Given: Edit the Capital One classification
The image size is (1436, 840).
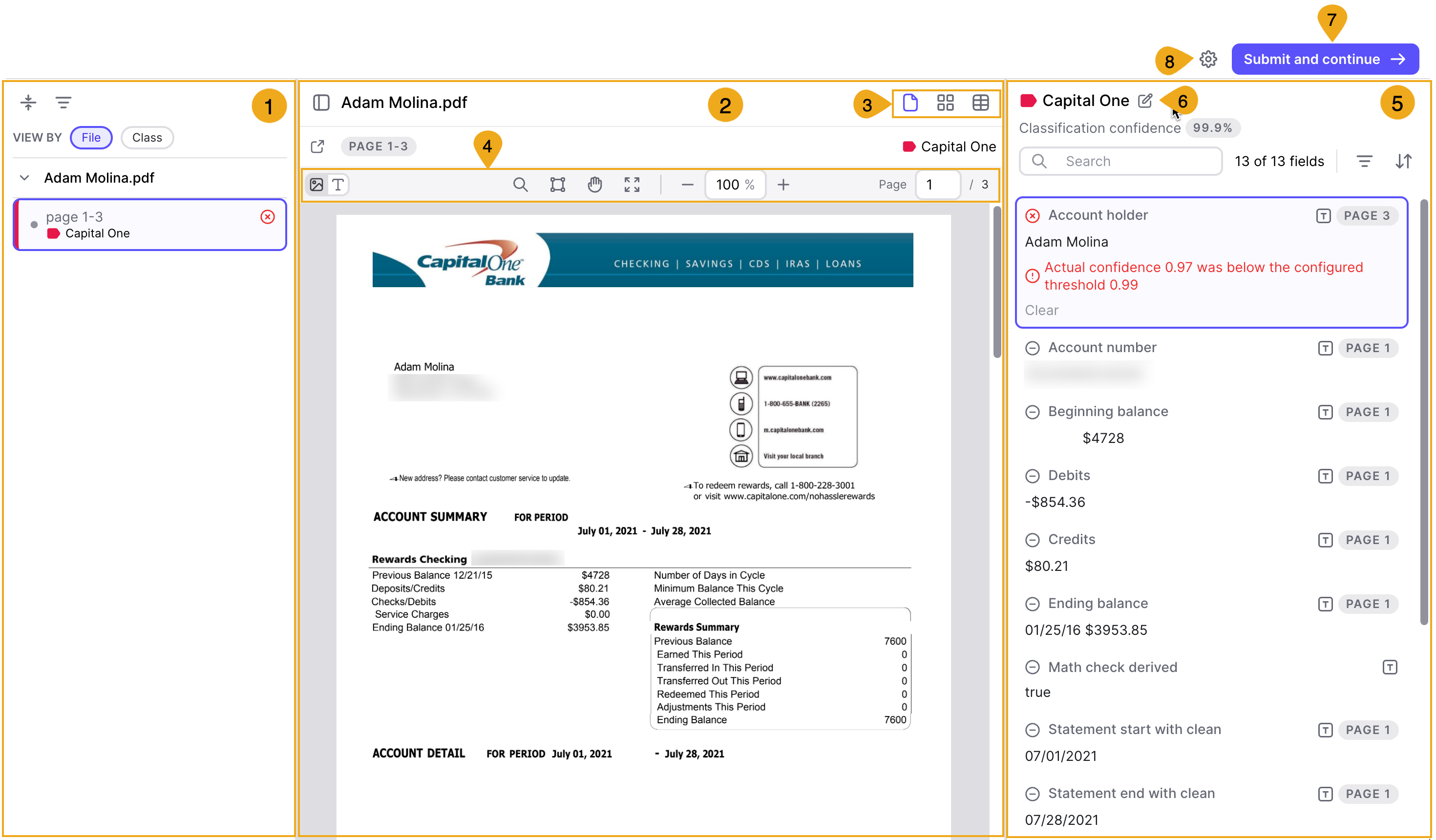Looking at the screenshot, I should click(1145, 100).
